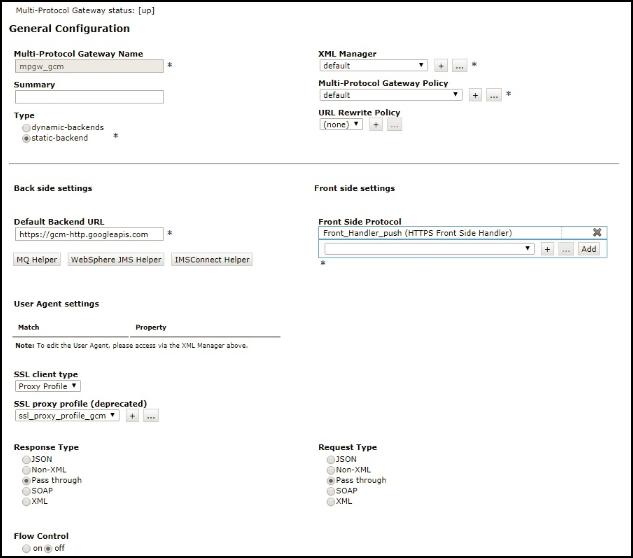Click the MQ Helper button
The height and width of the screenshot is (558, 633).
(37, 260)
